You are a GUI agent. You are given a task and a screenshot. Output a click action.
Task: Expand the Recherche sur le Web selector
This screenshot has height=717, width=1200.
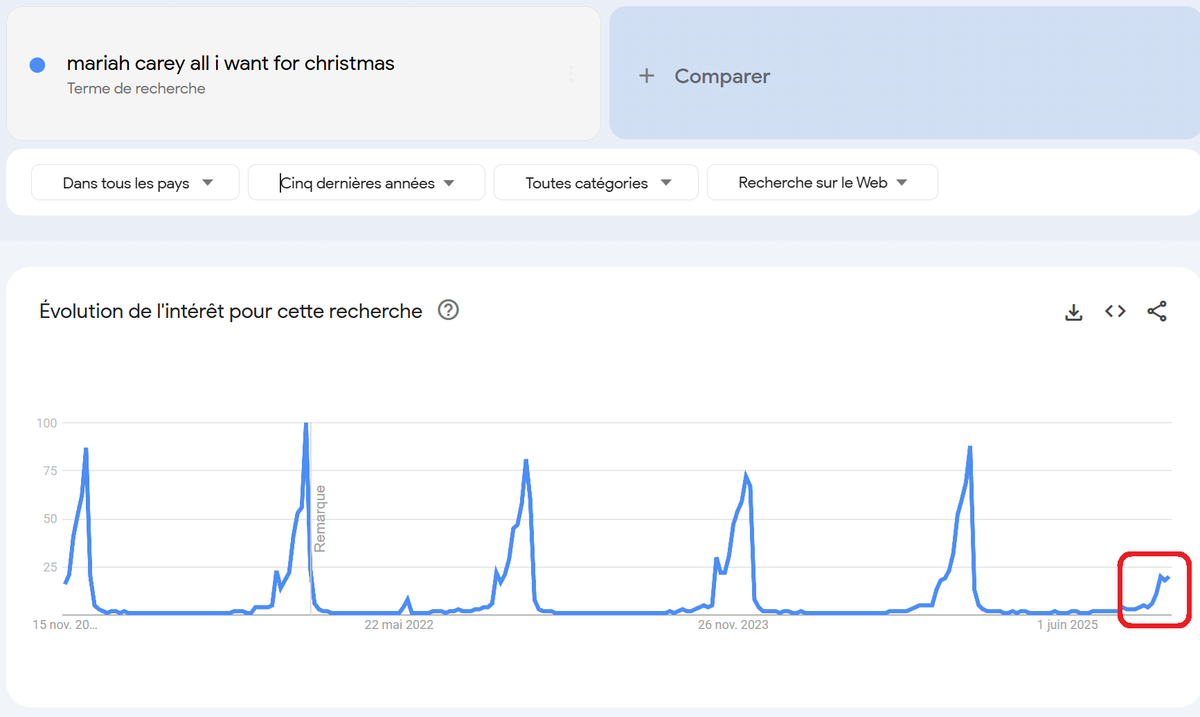[x=822, y=183]
